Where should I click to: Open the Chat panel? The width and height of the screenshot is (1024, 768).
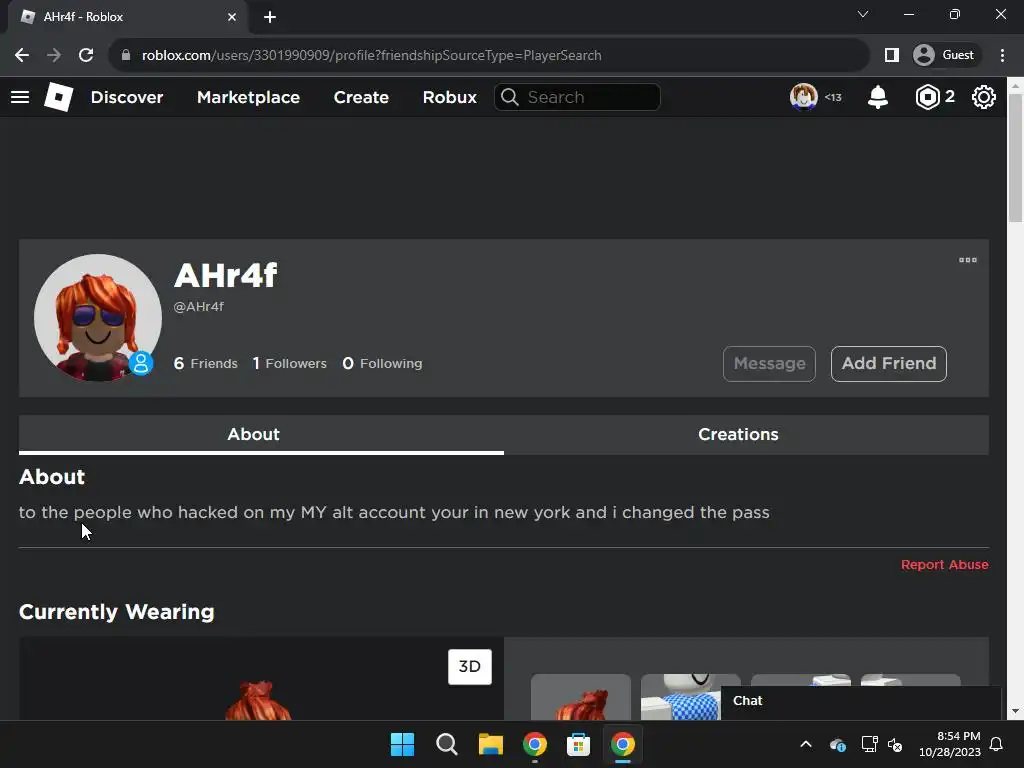pos(861,701)
